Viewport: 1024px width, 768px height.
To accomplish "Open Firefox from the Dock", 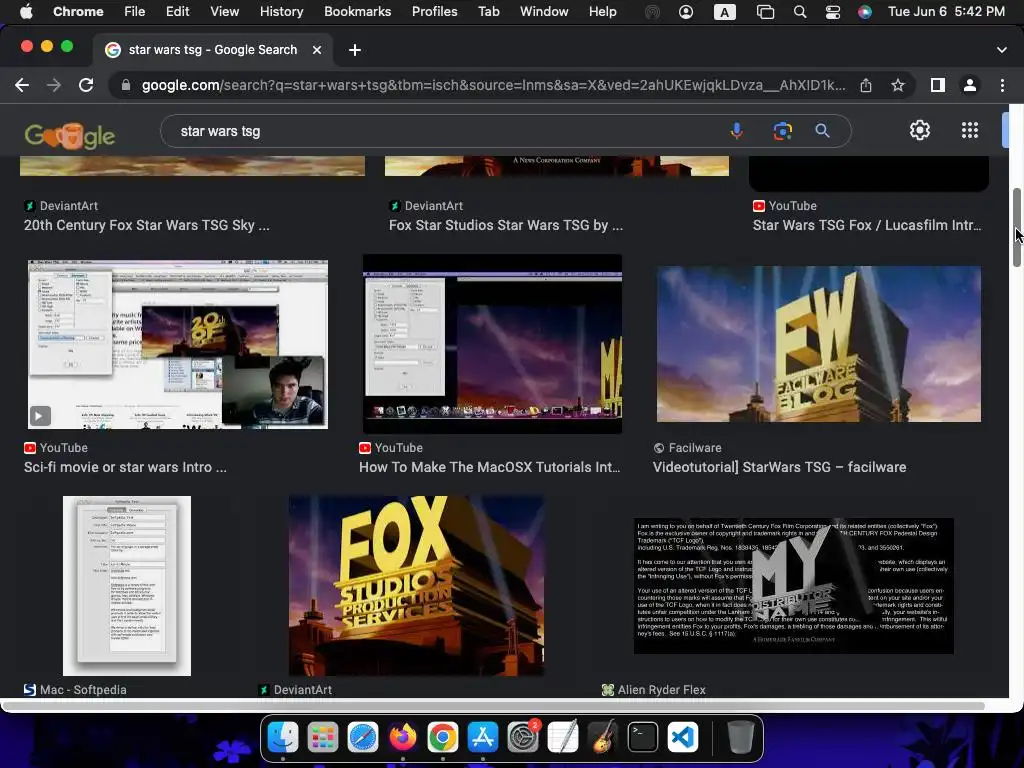I will pos(403,737).
